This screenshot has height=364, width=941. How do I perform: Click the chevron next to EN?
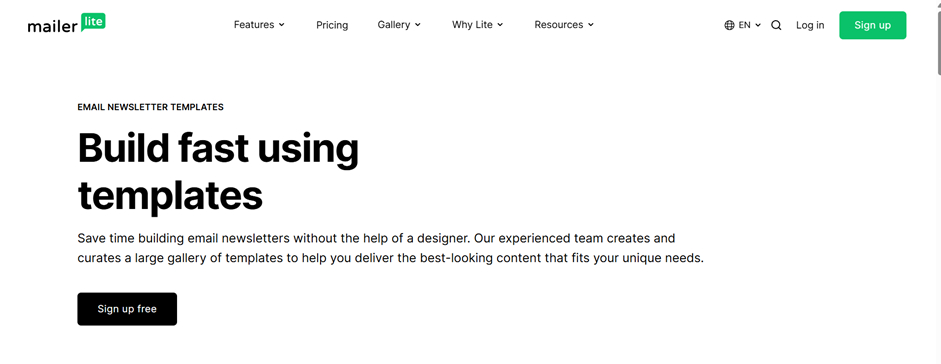(x=758, y=25)
